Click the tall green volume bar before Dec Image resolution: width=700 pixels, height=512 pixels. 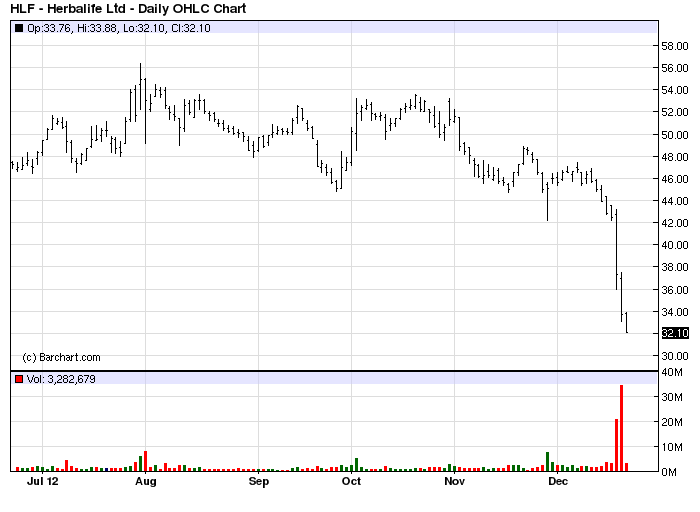click(x=547, y=462)
